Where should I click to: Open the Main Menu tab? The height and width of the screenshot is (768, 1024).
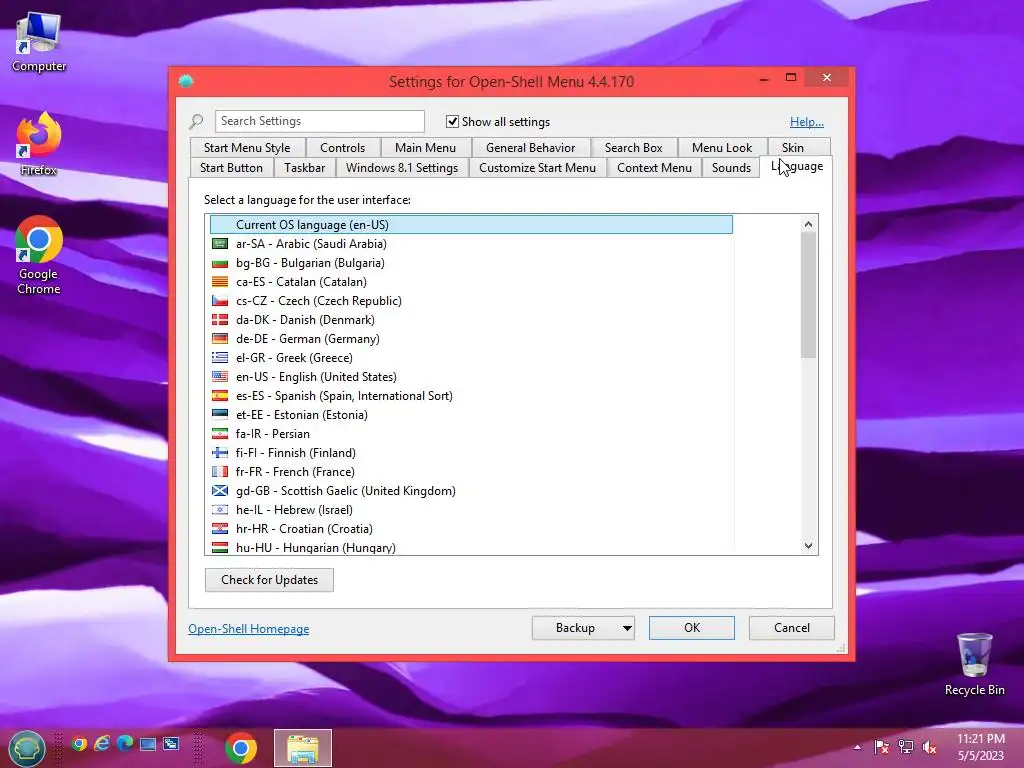425,148
